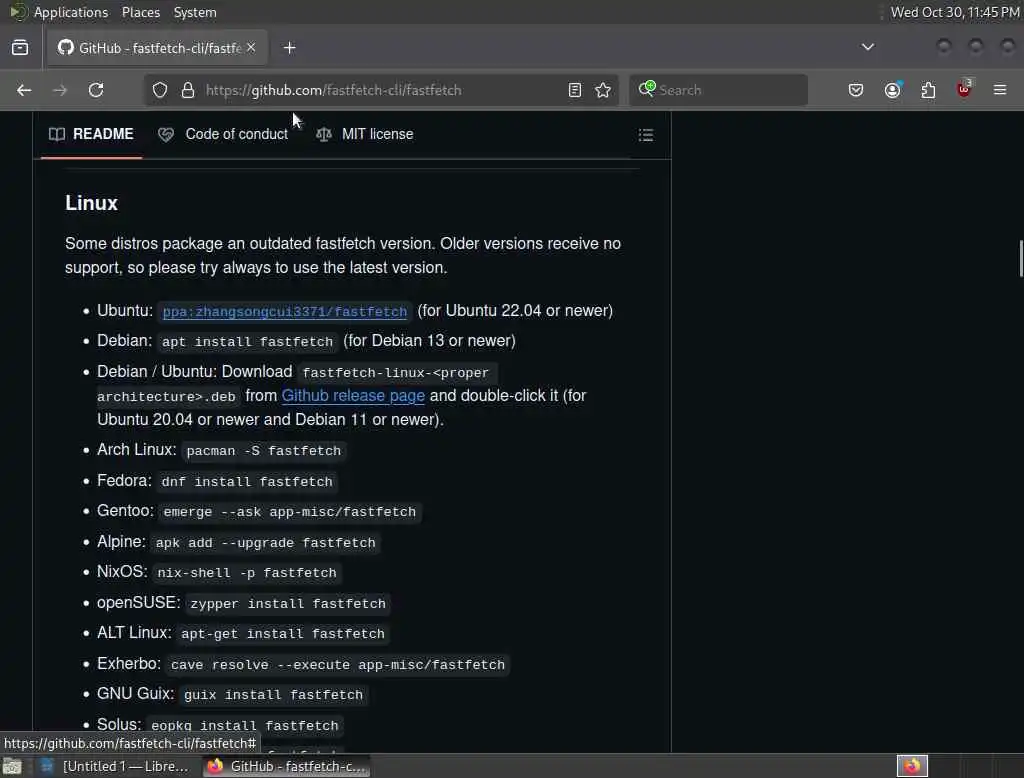Switch to the Untitled 1 LibreOffice taskbar window
The width and height of the screenshot is (1024, 778).
pyautogui.click(x=114, y=766)
